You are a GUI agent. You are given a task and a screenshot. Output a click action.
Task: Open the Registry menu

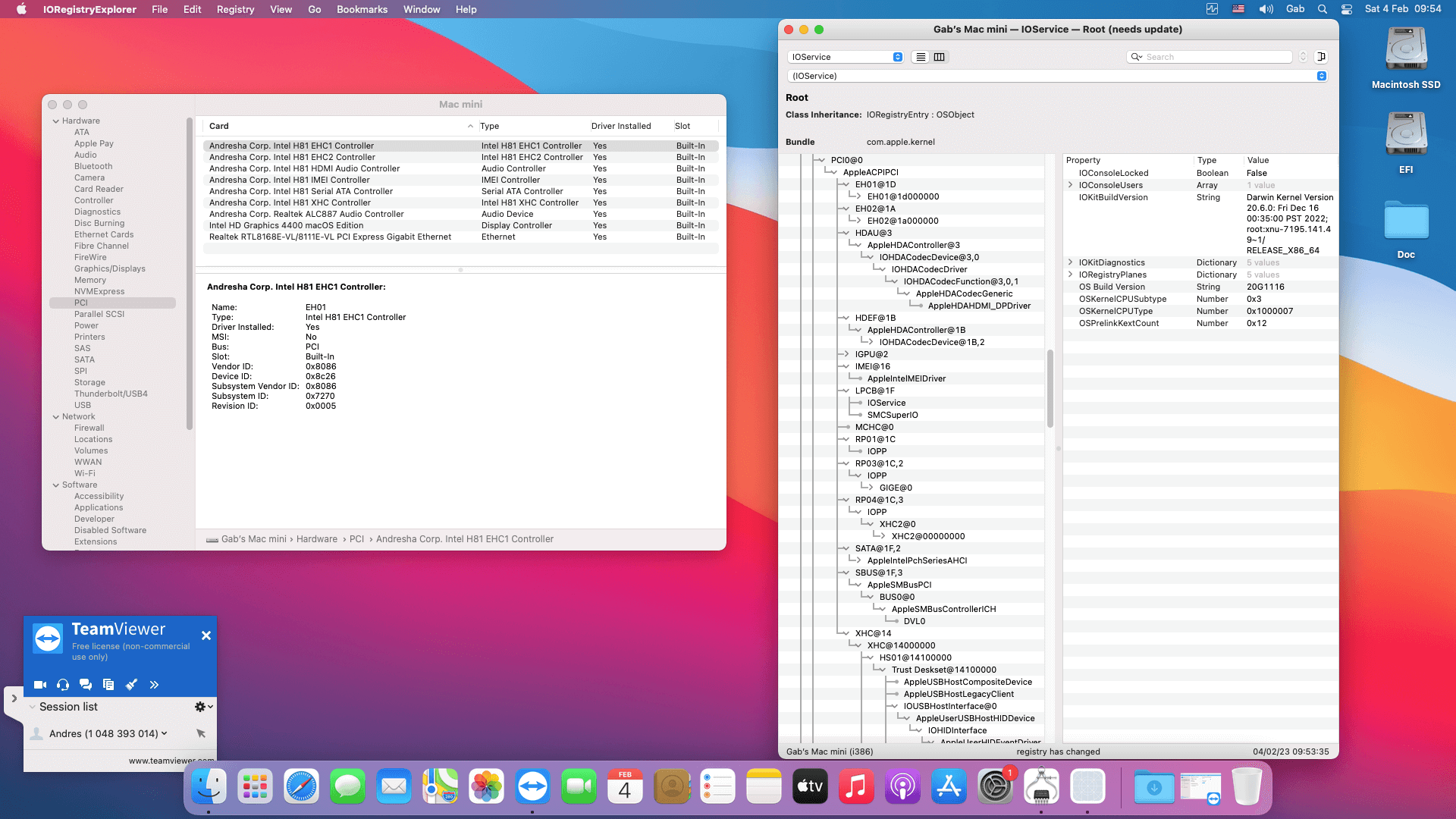[235, 9]
